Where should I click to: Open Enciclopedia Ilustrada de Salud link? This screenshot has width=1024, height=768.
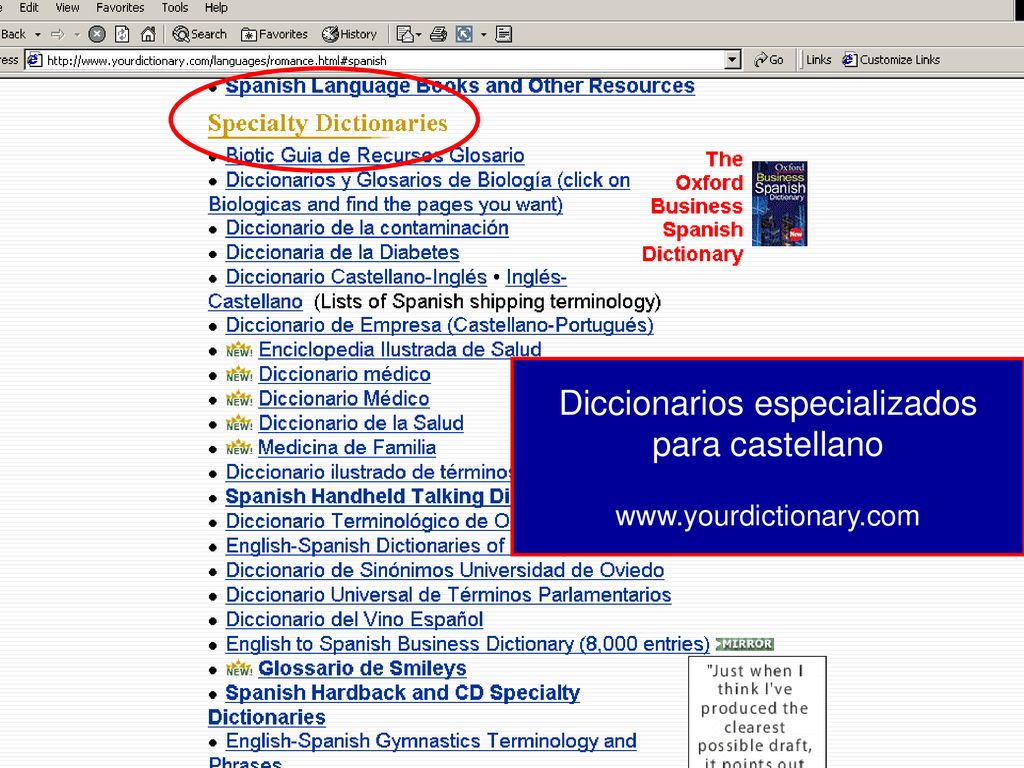tap(400, 350)
